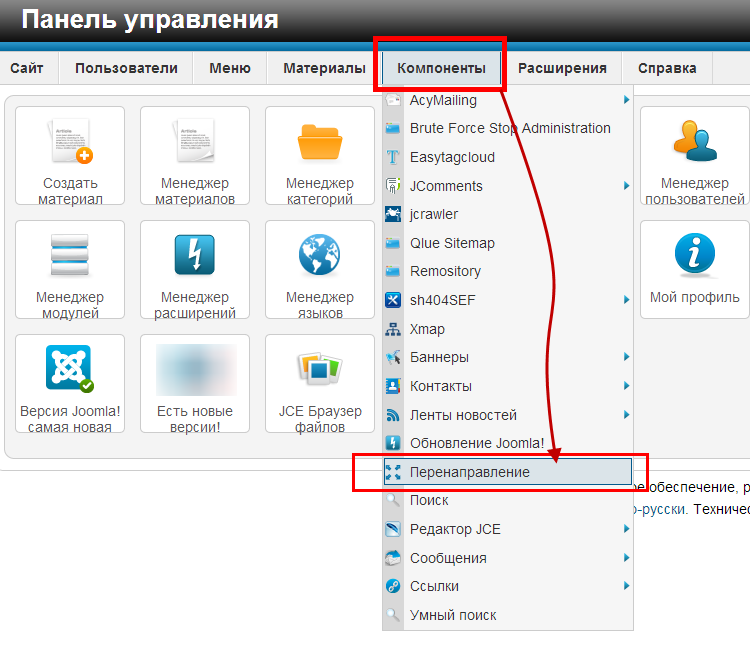The height and width of the screenshot is (656, 750).
Task: Click Мой профиль label text
Action: click(695, 297)
